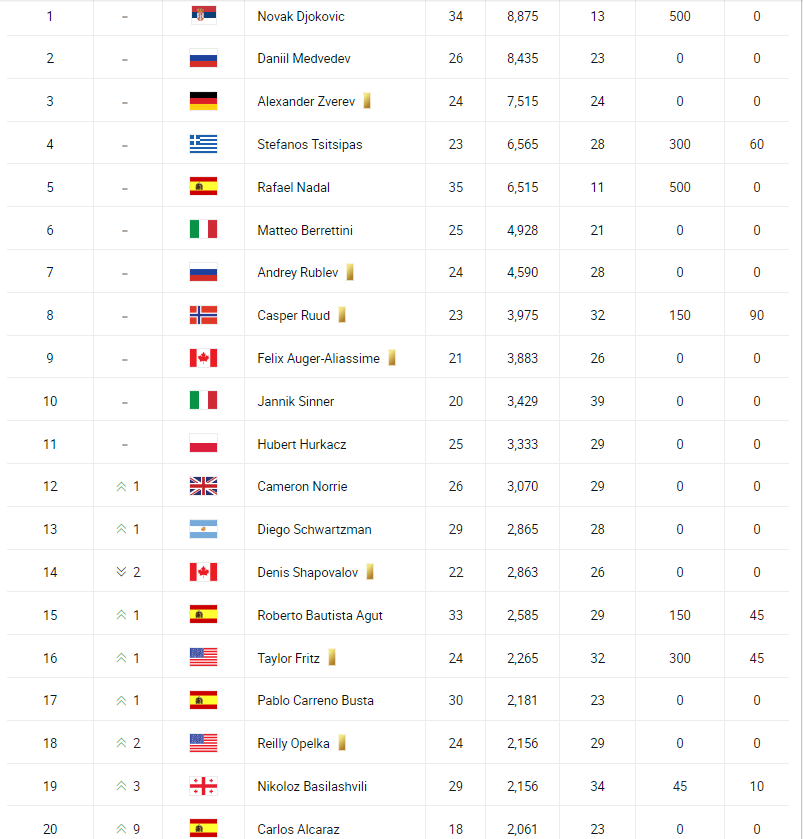Click the Serbian flag beside Novak Djokovic
The height and width of the screenshot is (839, 803).
(x=203, y=16)
